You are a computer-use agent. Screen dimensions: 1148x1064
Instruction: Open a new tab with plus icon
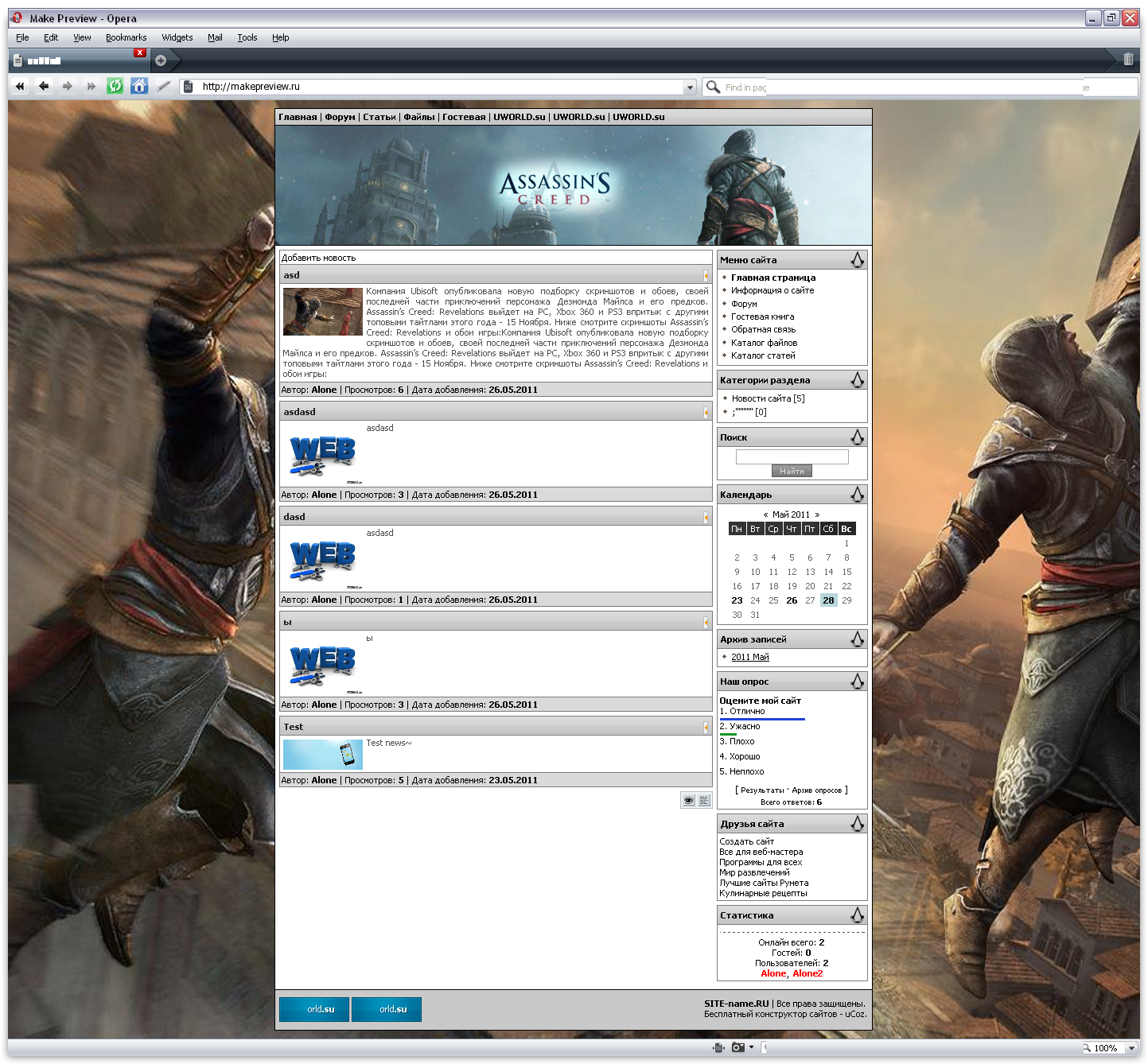(161, 60)
